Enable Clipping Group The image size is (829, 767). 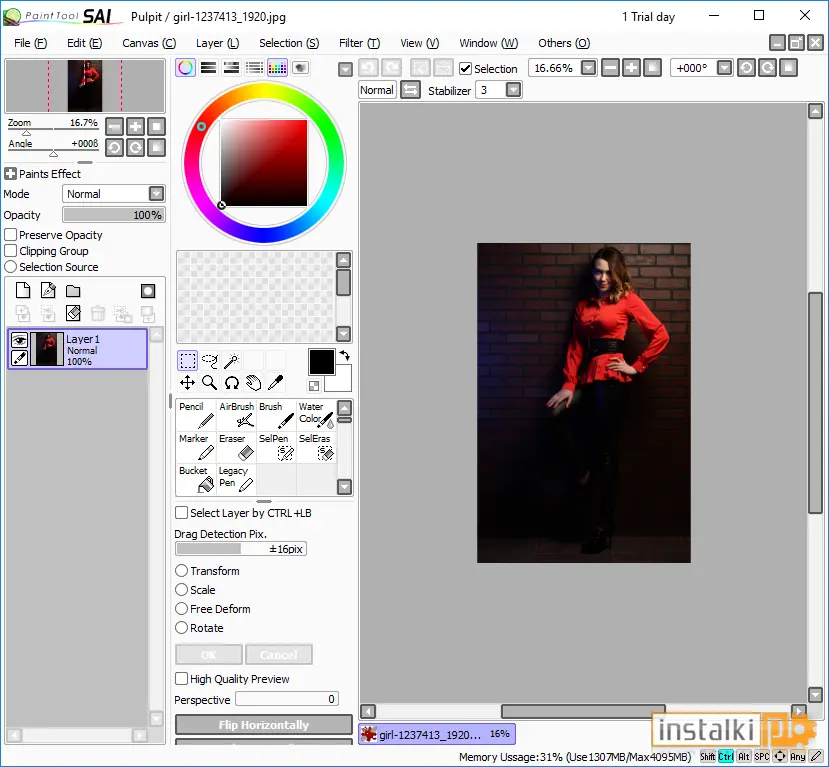coord(11,251)
